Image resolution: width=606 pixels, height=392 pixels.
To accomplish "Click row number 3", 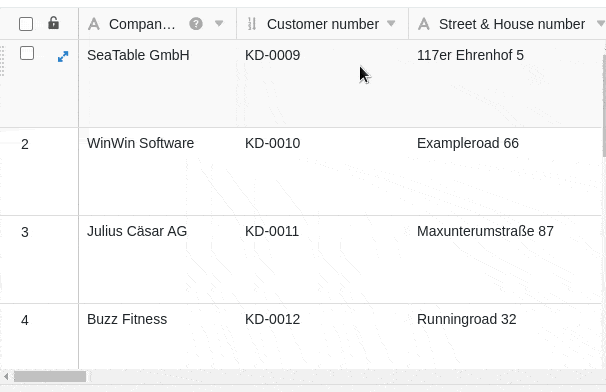I will coord(25,232).
